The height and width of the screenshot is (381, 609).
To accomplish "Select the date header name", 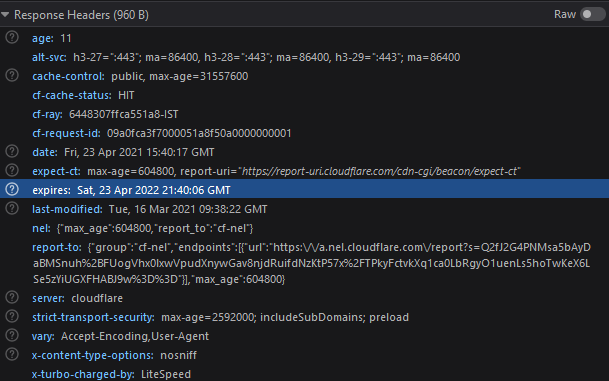I will point(45,152).
